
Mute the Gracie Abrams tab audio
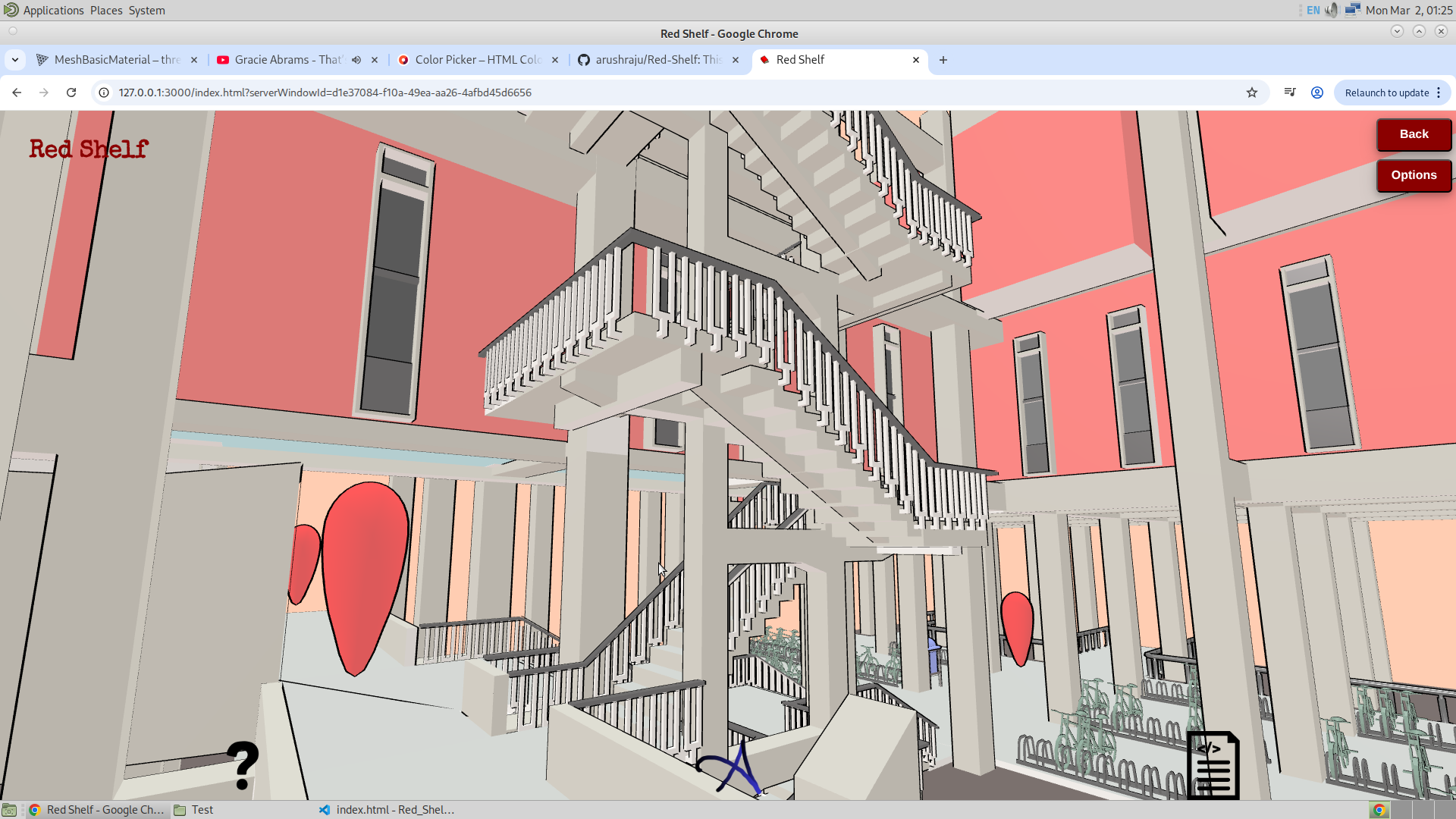coord(356,60)
